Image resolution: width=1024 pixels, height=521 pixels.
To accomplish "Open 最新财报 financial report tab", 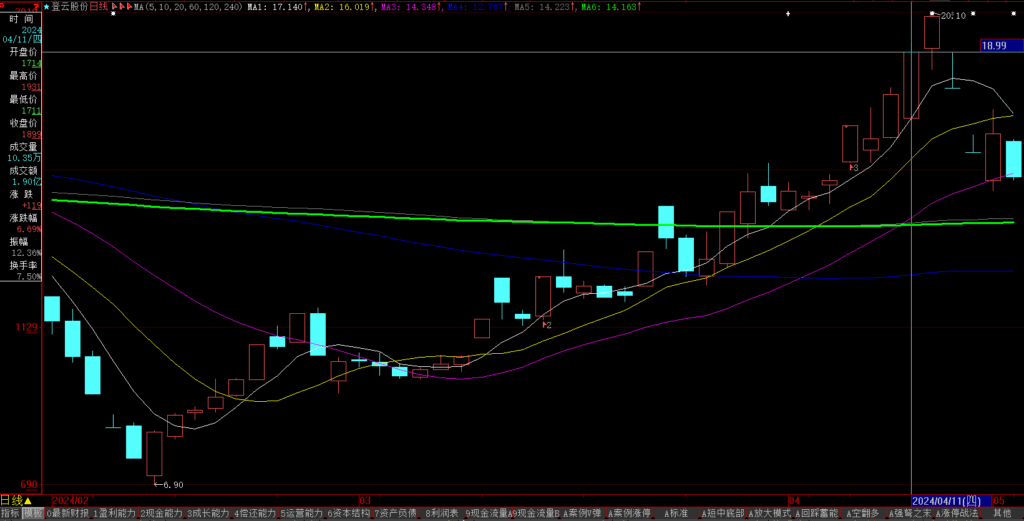I will pyautogui.click(x=67, y=513).
